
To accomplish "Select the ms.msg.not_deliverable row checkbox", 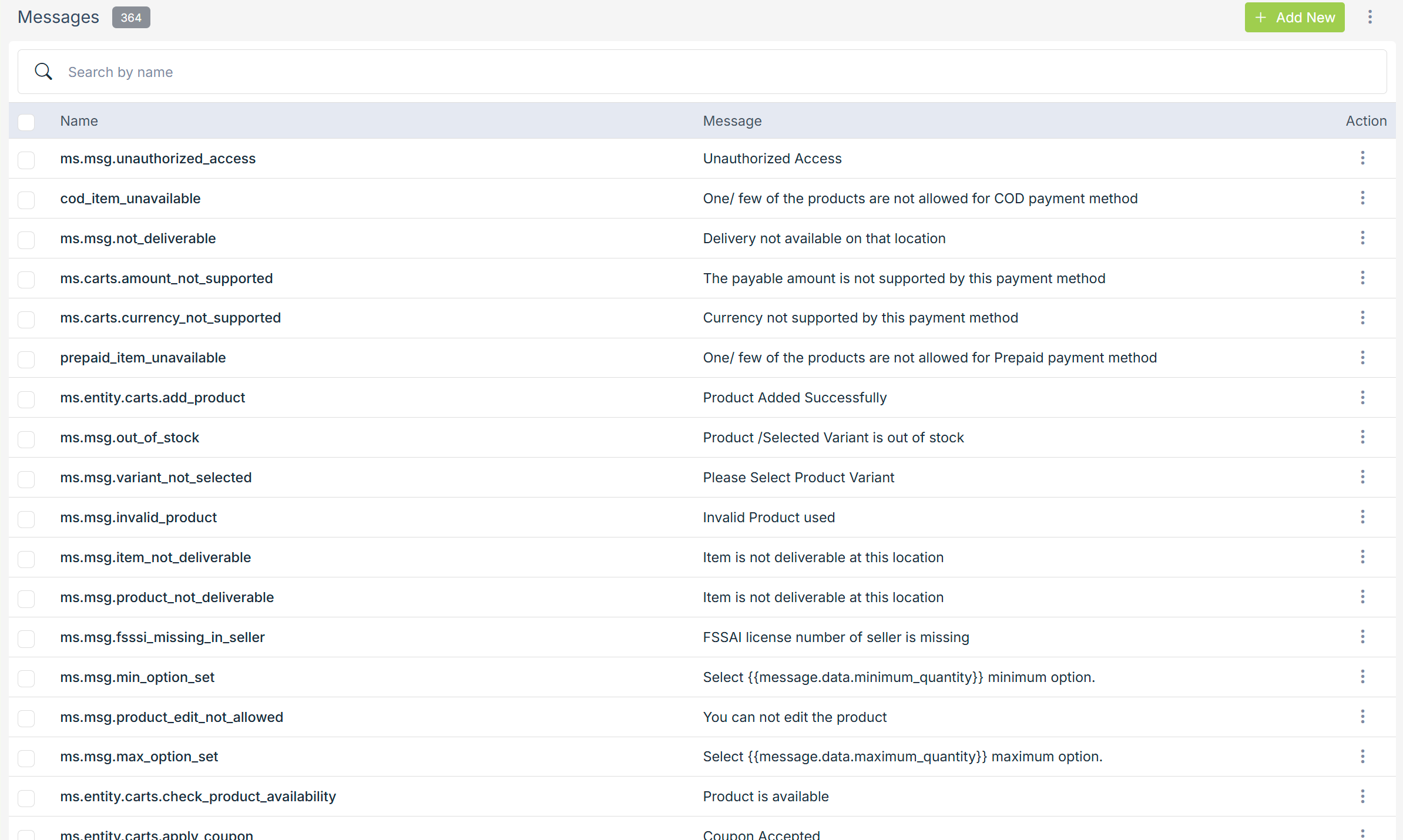I will tap(26, 239).
